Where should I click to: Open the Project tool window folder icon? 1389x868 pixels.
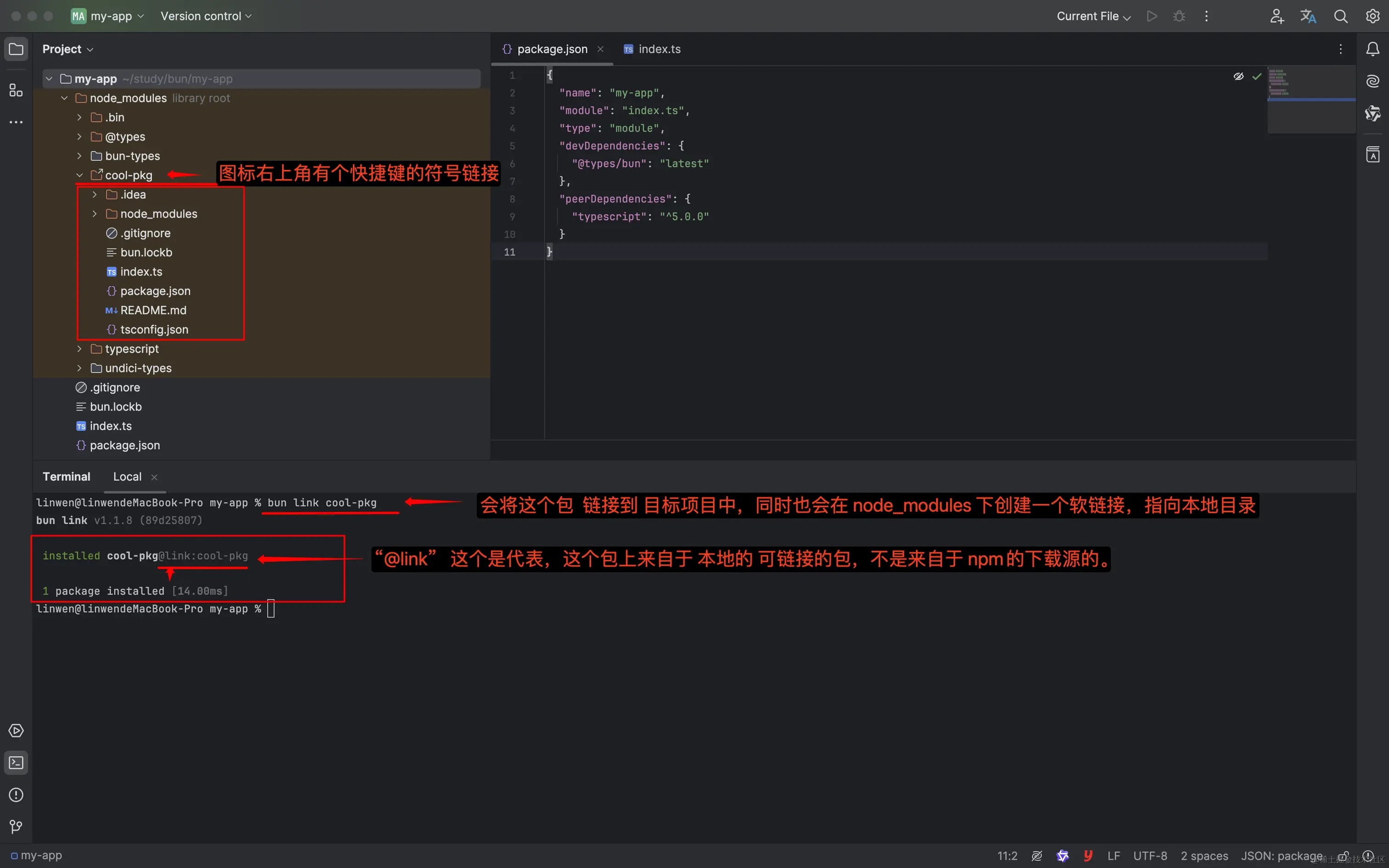click(16, 49)
